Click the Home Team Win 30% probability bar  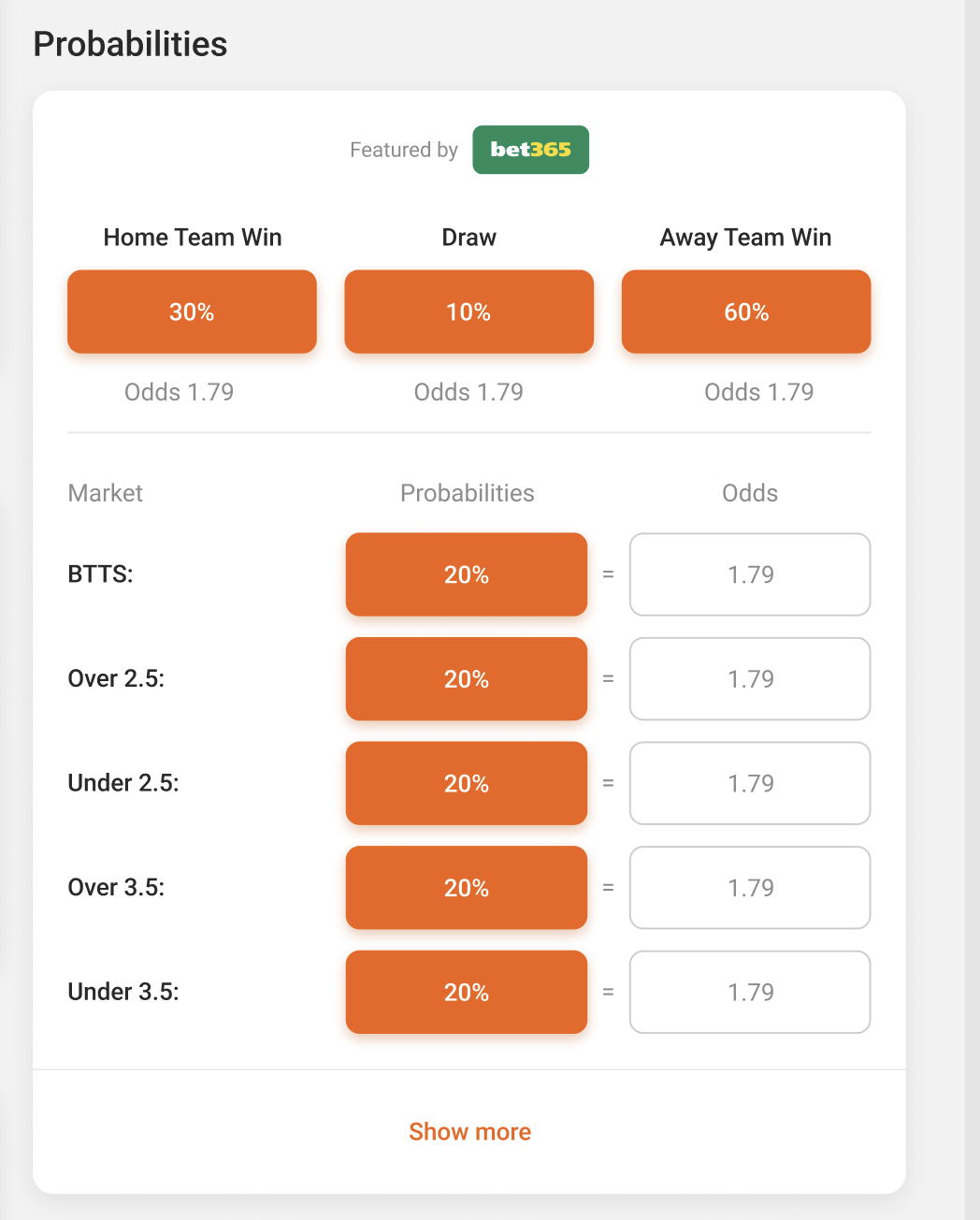(x=191, y=312)
